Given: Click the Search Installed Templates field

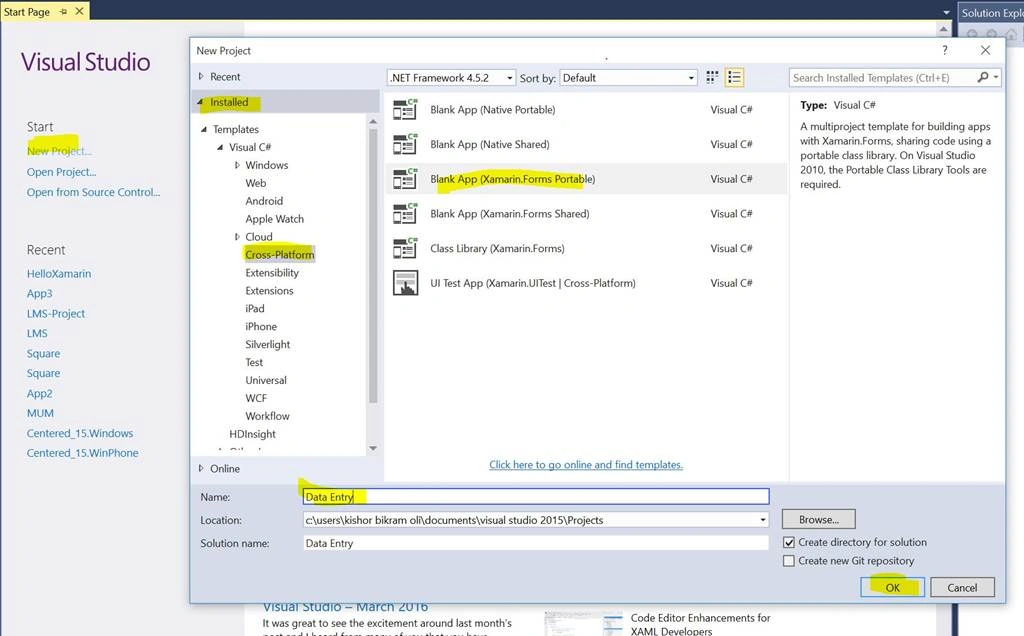Looking at the screenshot, I should coord(882,78).
